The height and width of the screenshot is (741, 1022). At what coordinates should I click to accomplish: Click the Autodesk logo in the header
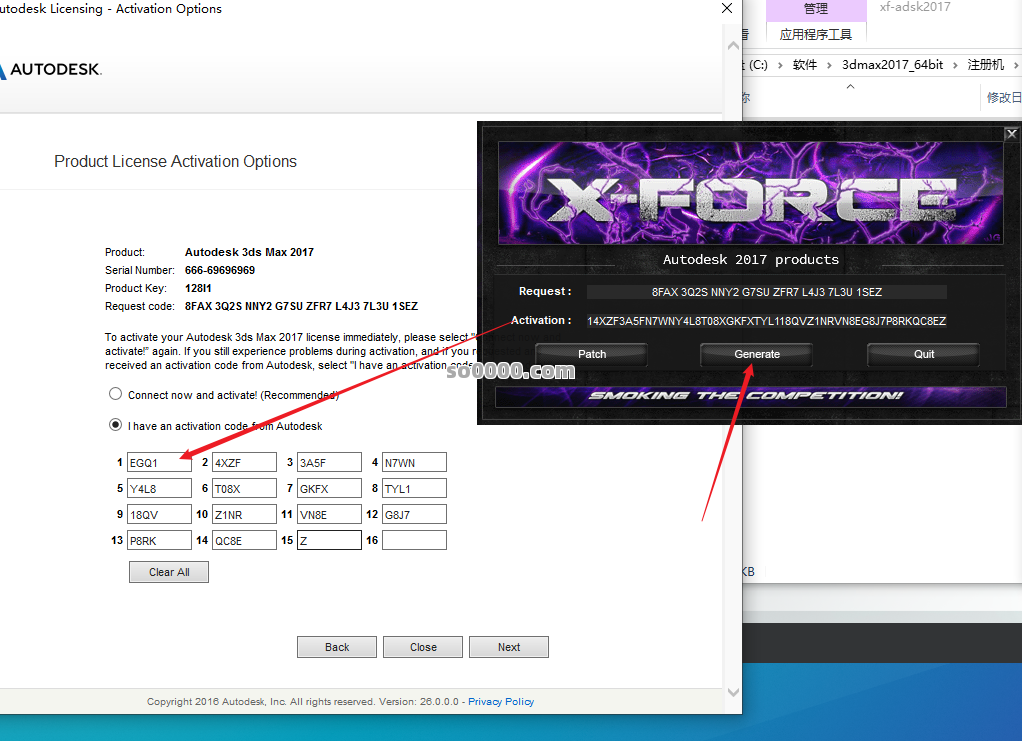50,69
